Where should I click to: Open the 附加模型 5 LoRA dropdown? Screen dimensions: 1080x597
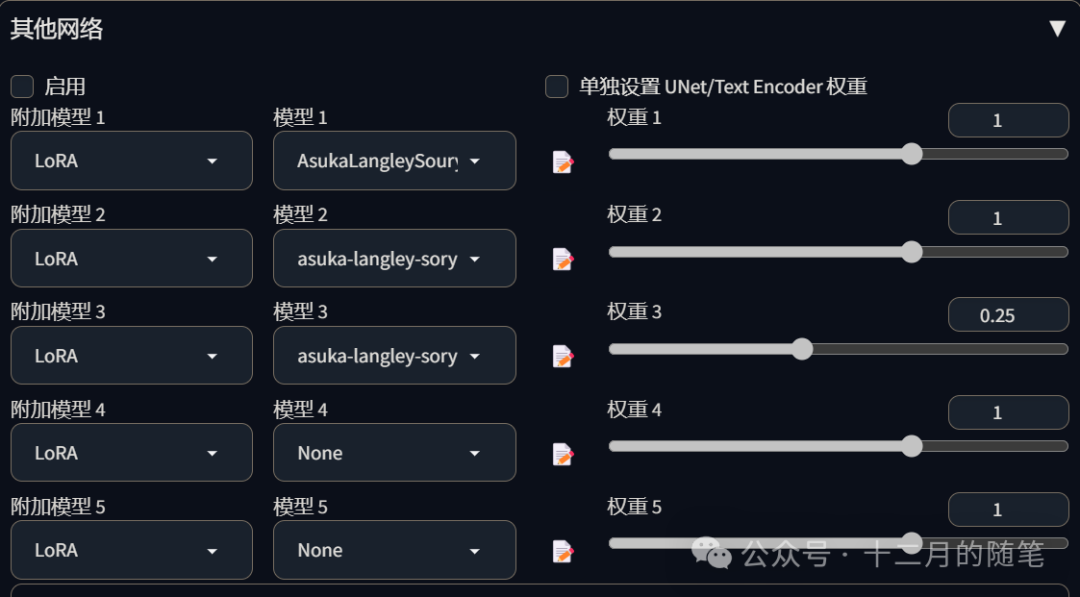[x=131, y=550]
